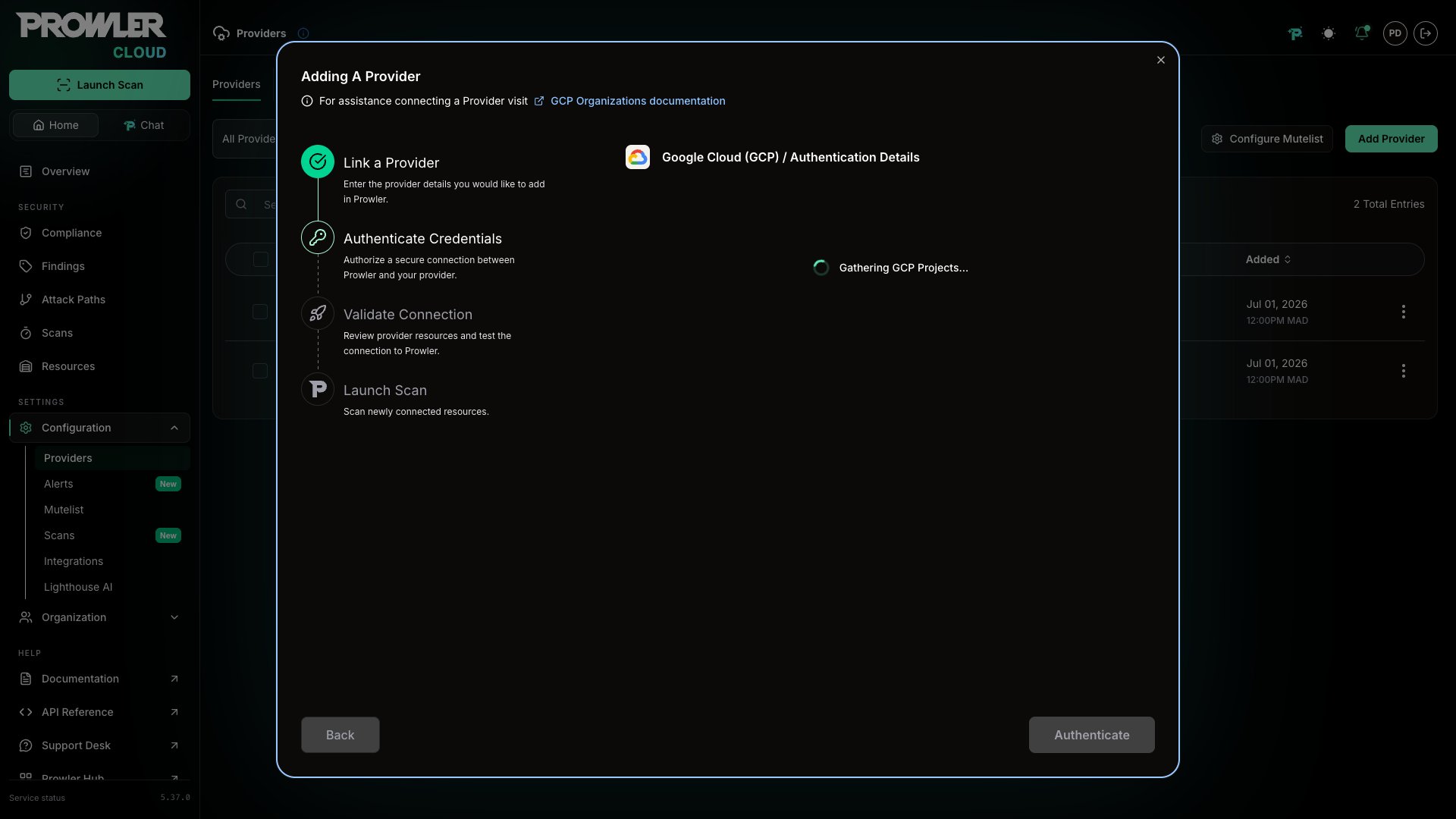
Task: Open Attack Paths
Action: [99, 300]
